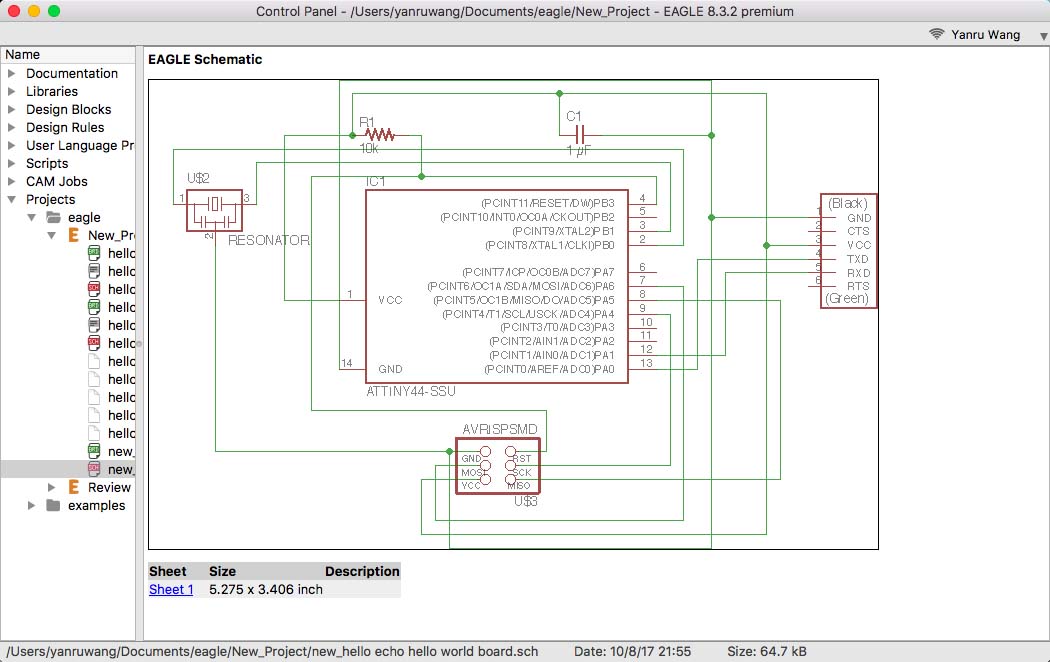Expand the Design Rules node

click(x=11, y=128)
